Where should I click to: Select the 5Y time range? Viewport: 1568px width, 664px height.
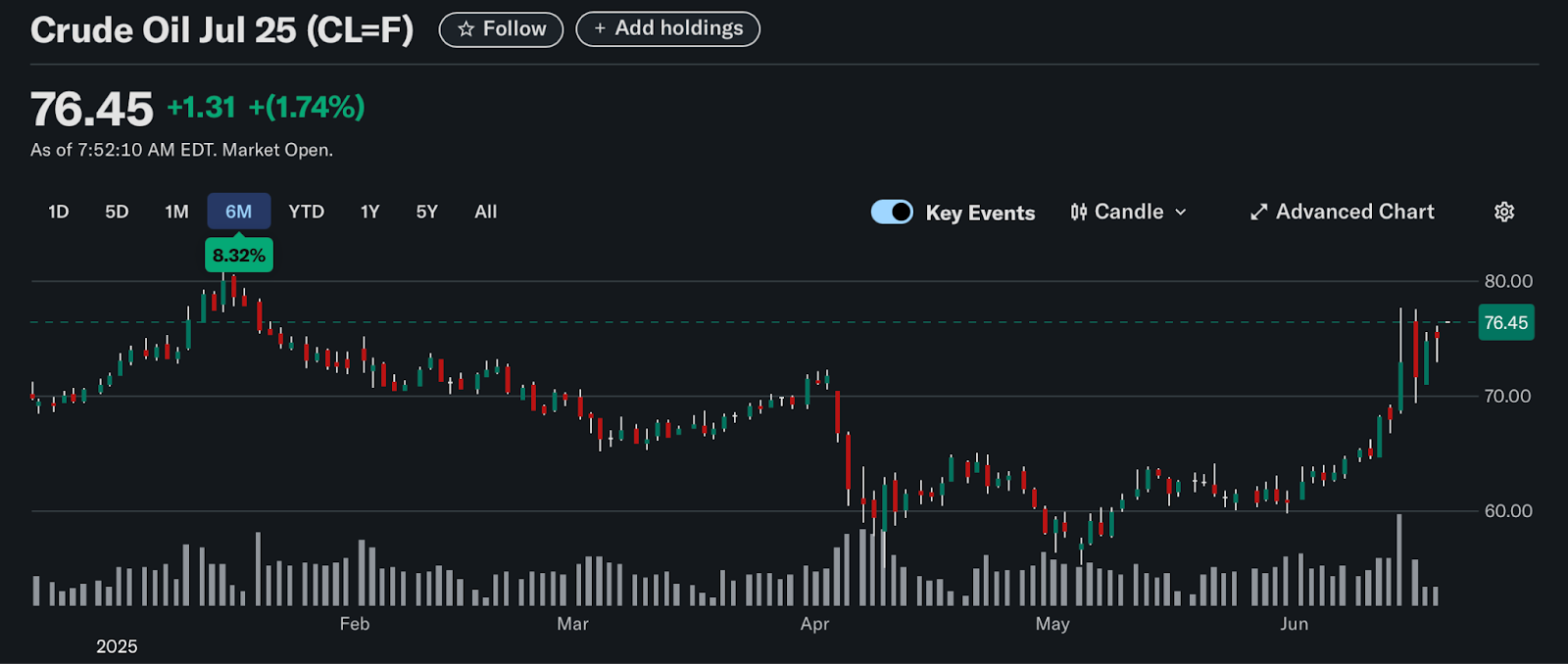tap(427, 212)
